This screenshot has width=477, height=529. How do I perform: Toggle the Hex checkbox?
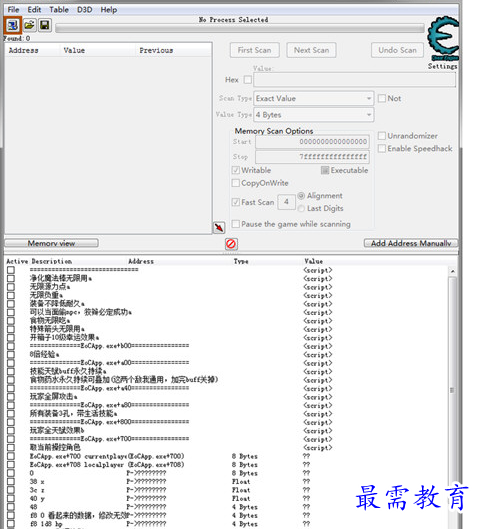[248, 80]
